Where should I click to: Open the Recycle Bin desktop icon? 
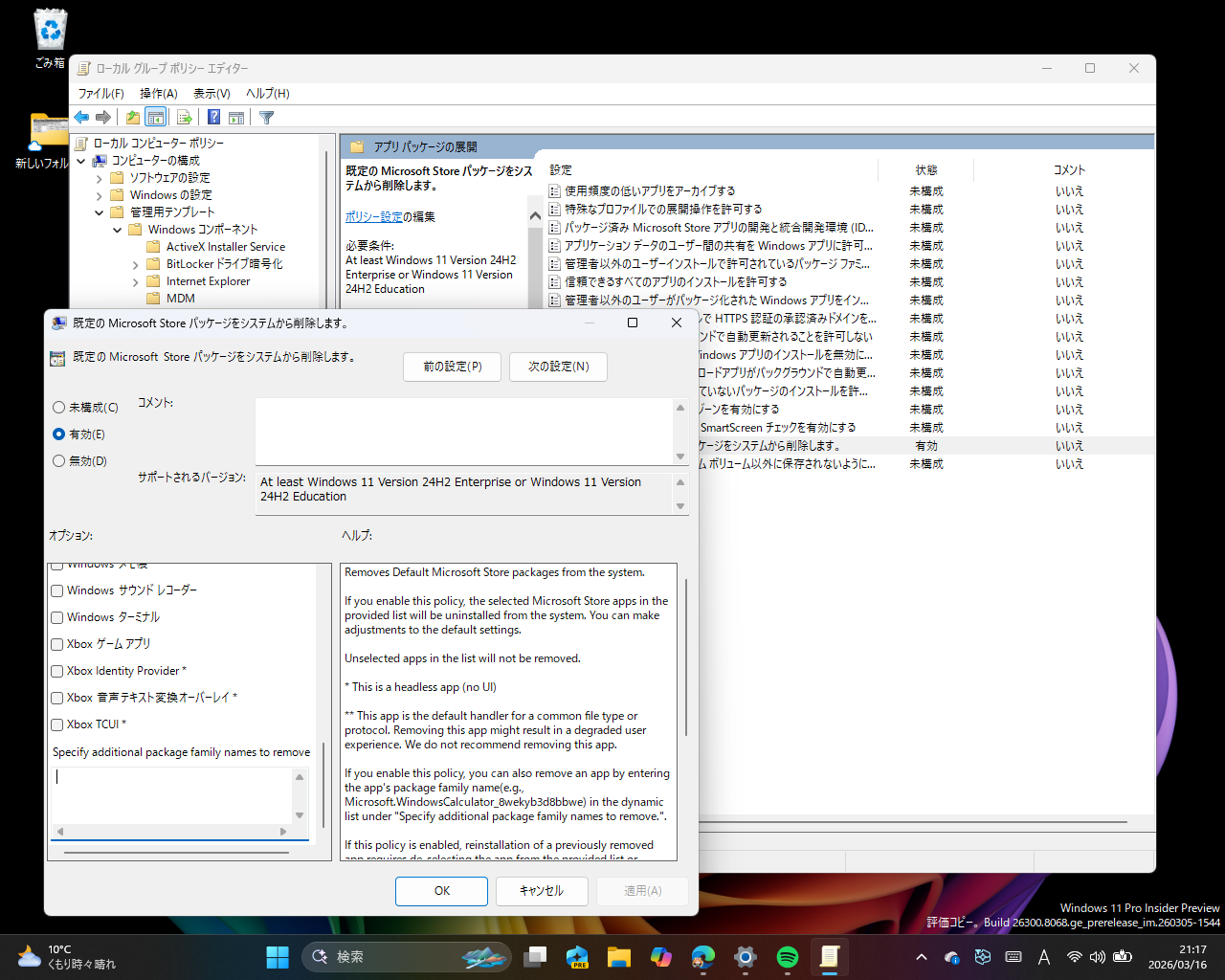pos(50,38)
